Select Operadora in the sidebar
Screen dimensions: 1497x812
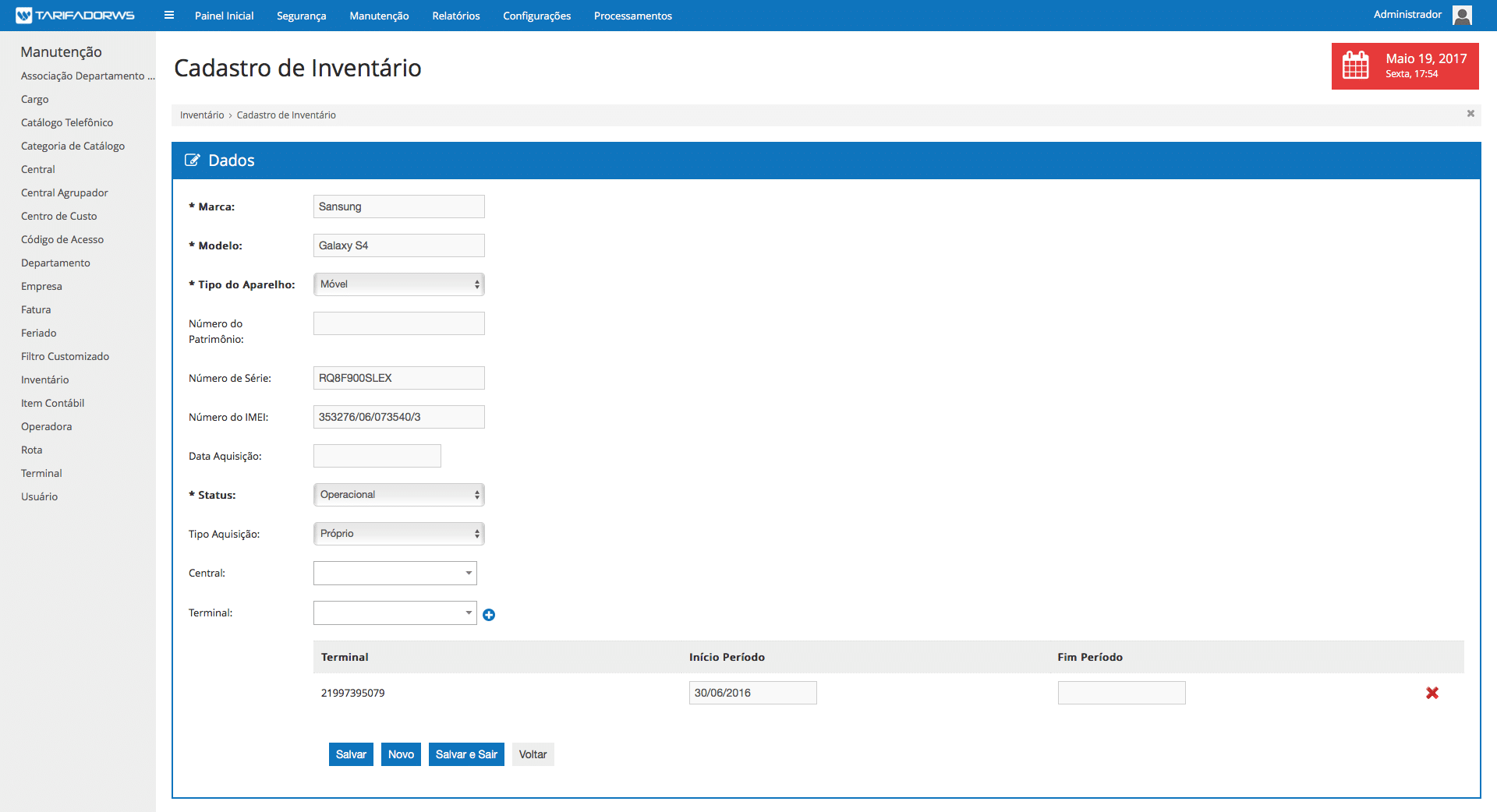pyautogui.click(x=46, y=426)
